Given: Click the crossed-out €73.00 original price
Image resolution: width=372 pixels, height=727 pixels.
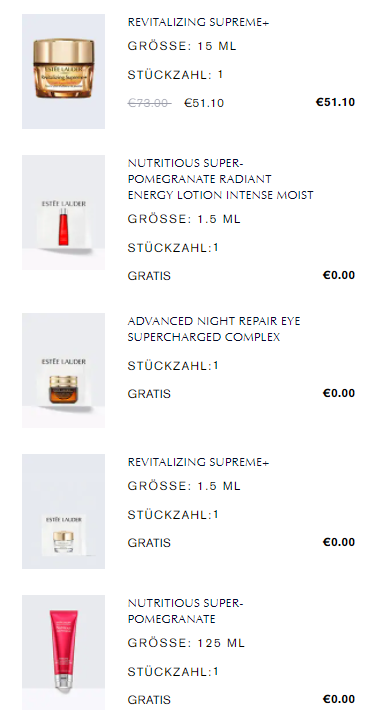Looking at the screenshot, I should pyautogui.click(x=149, y=103).
